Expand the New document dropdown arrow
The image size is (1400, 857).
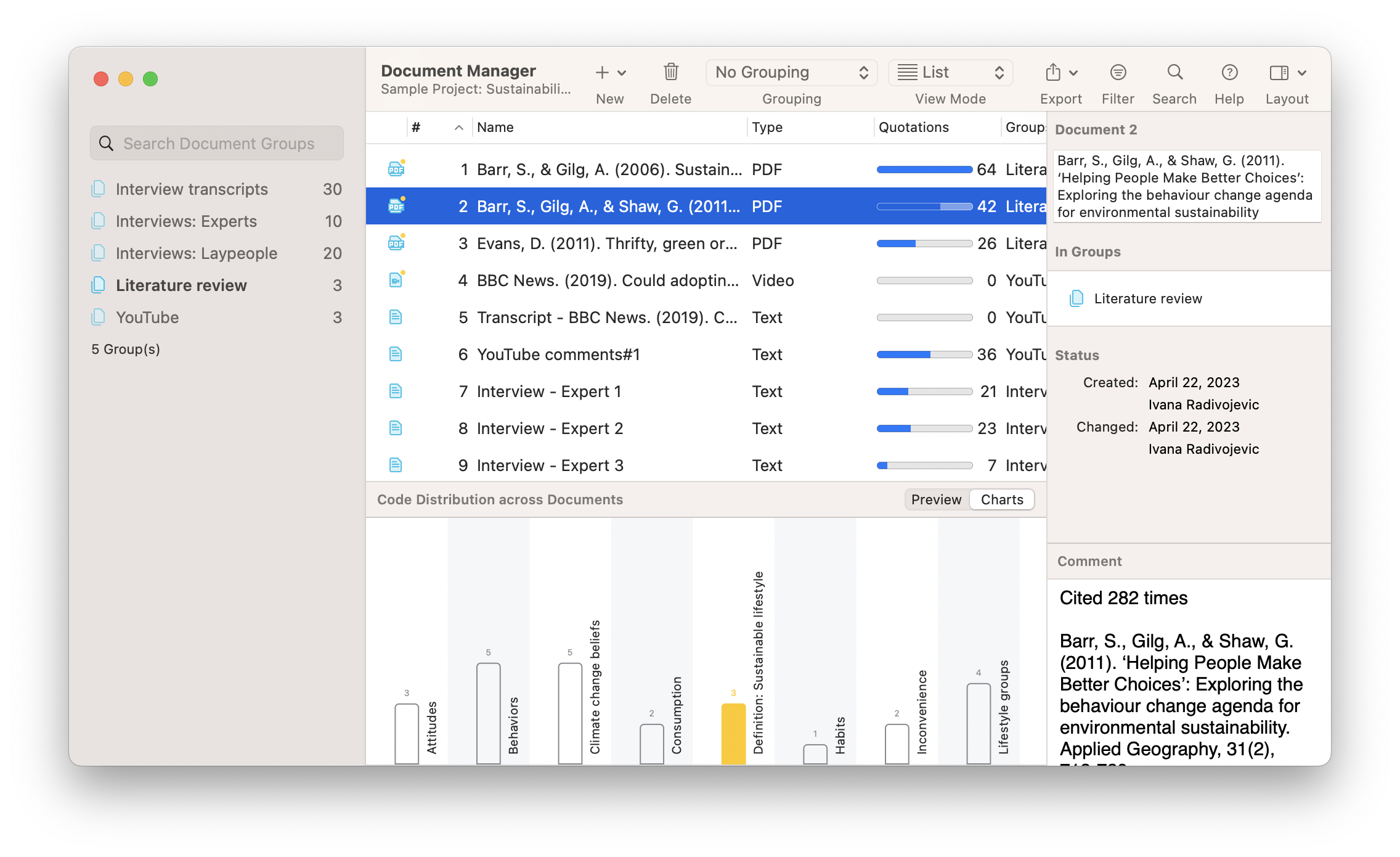(622, 73)
